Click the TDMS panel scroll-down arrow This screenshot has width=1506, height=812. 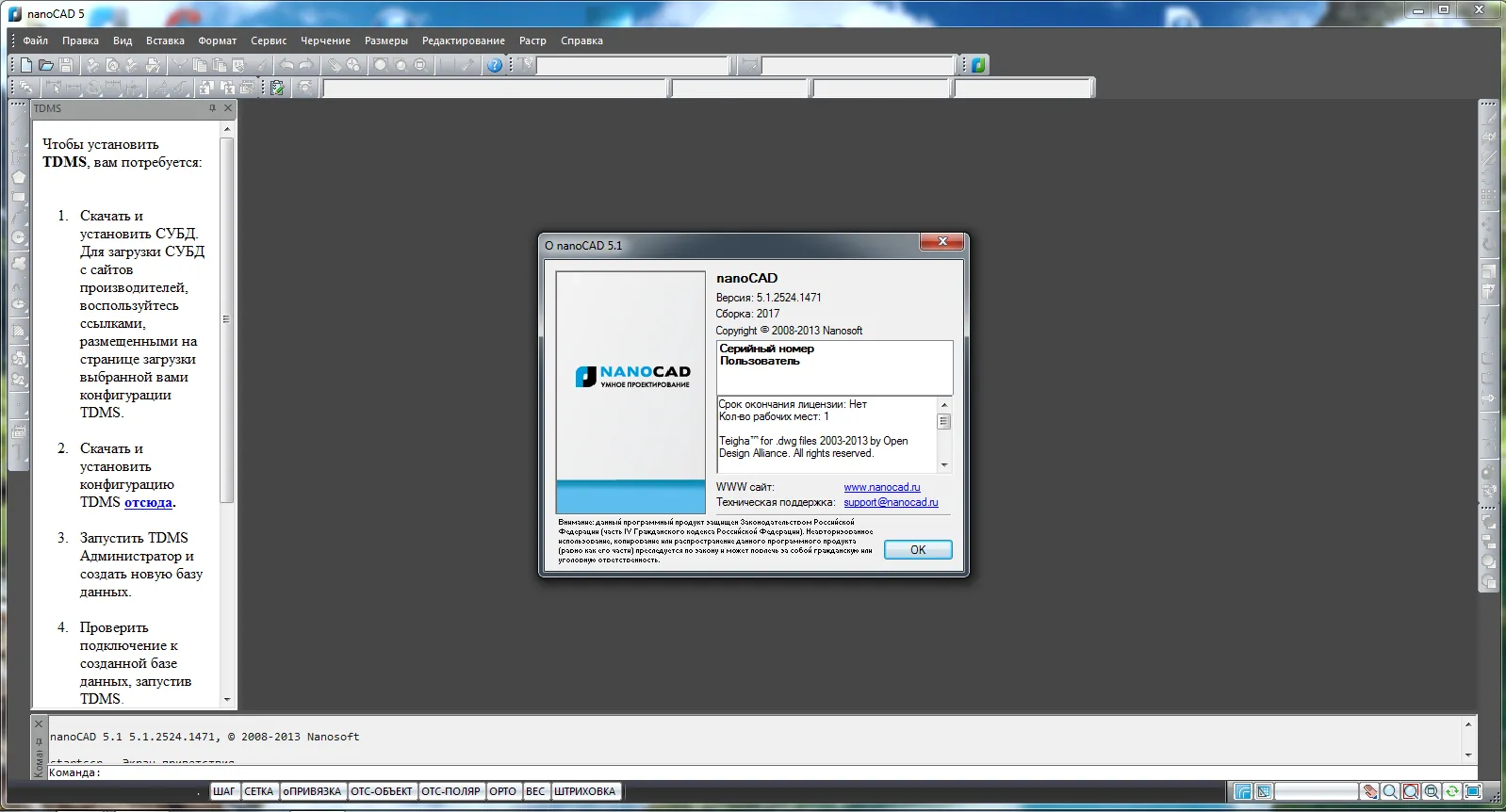(x=226, y=700)
